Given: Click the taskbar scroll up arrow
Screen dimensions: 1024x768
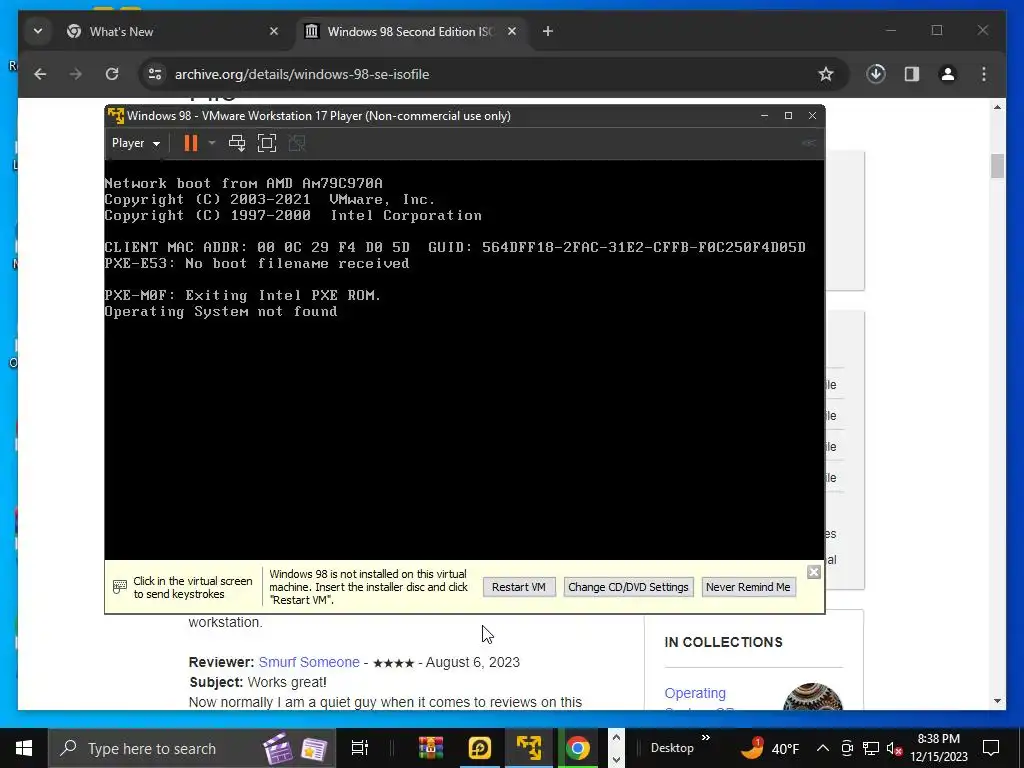Looking at the screenshot, I should [x=615, y=738].
